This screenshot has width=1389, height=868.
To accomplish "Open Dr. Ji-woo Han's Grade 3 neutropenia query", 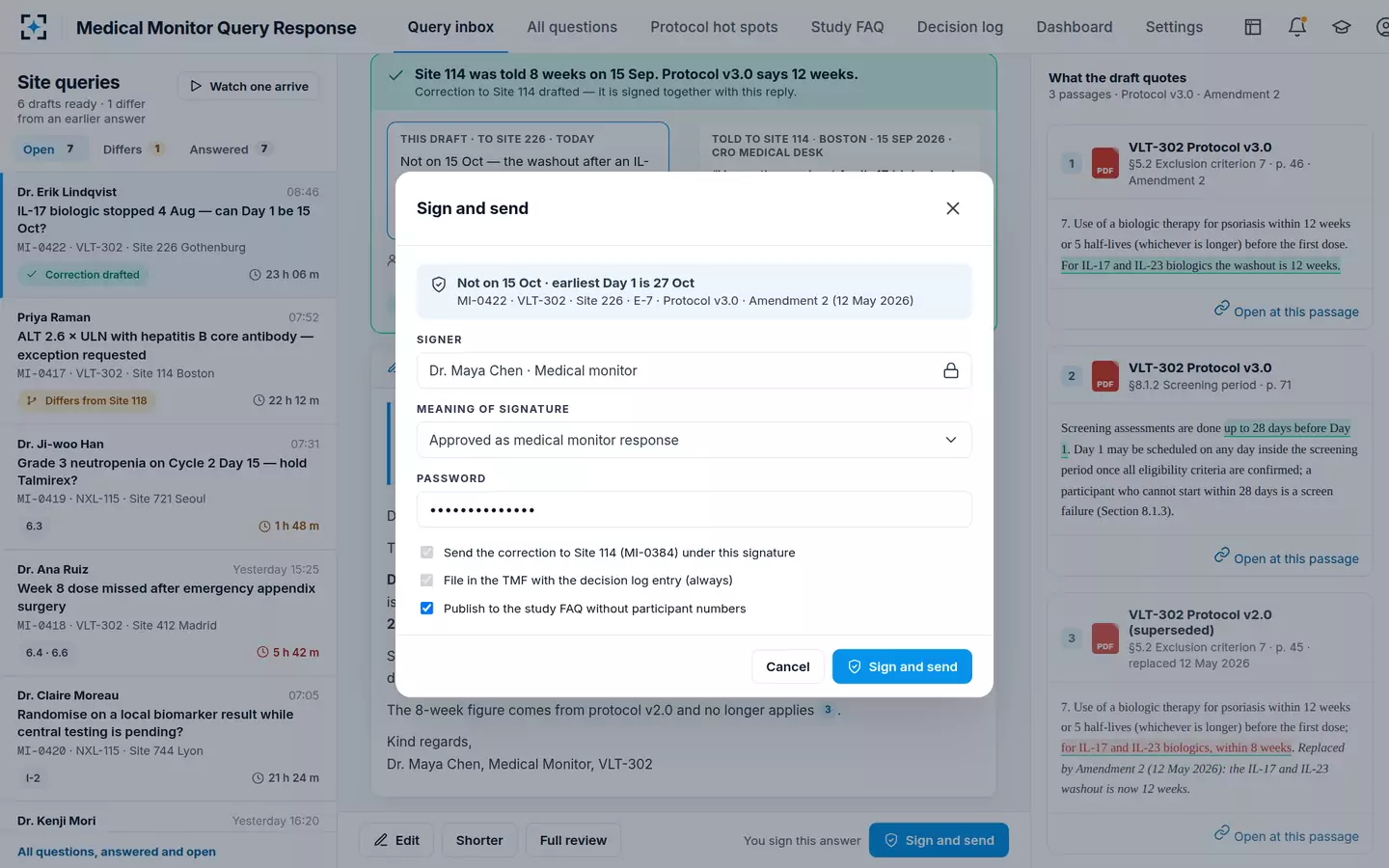I will [x=169, y=487].
